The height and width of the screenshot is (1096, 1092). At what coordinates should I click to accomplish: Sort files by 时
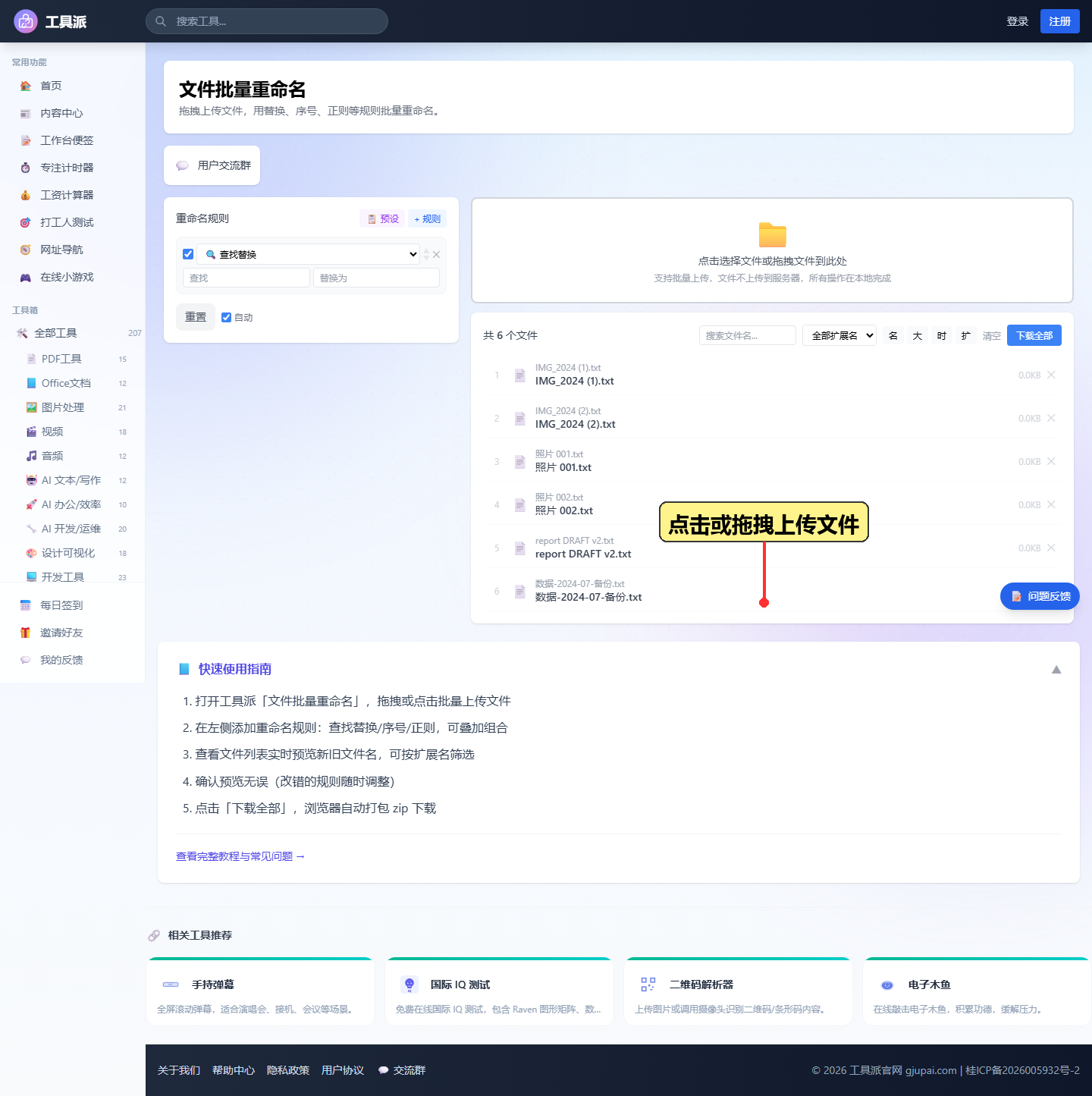tap(942, 335)
